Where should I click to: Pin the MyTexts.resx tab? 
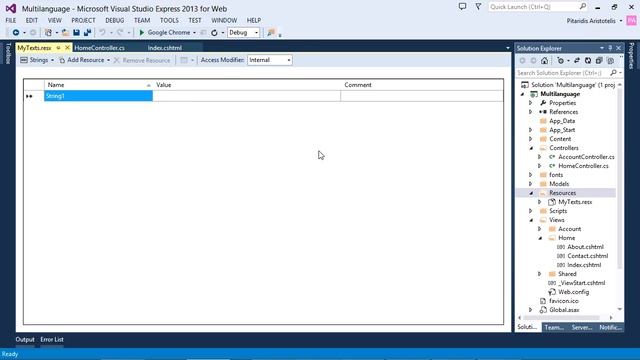point(58,48)
